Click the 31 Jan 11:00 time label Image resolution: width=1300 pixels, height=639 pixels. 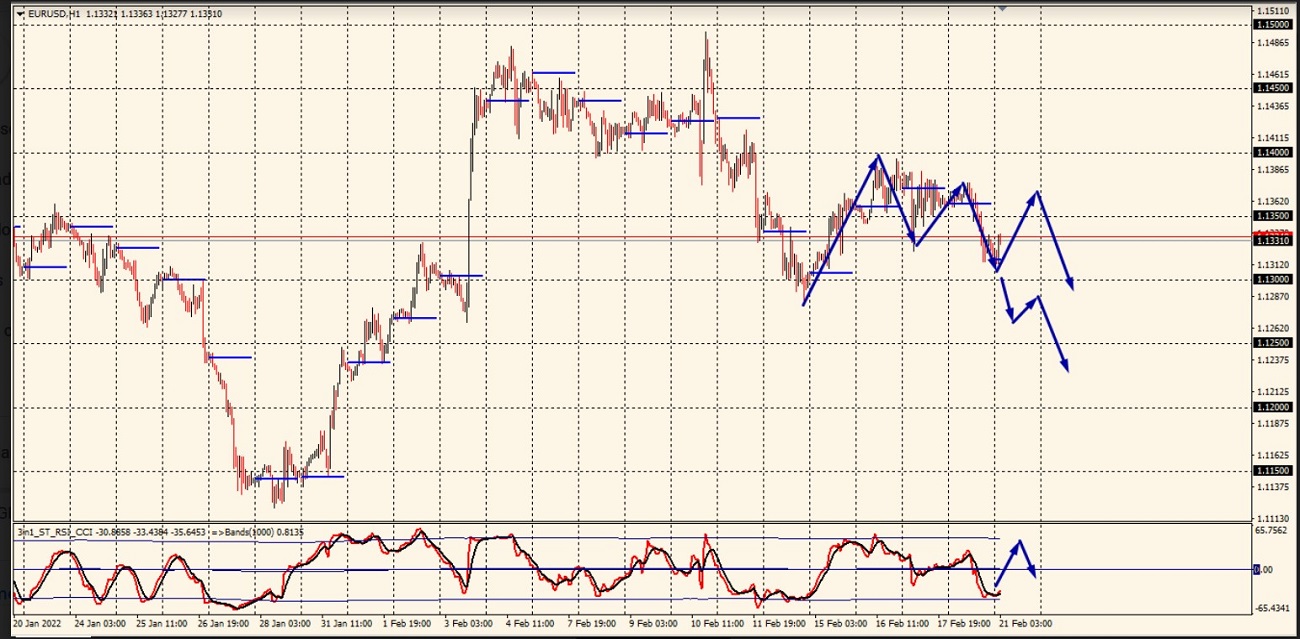pyautogui.click(x=346, y=623)
